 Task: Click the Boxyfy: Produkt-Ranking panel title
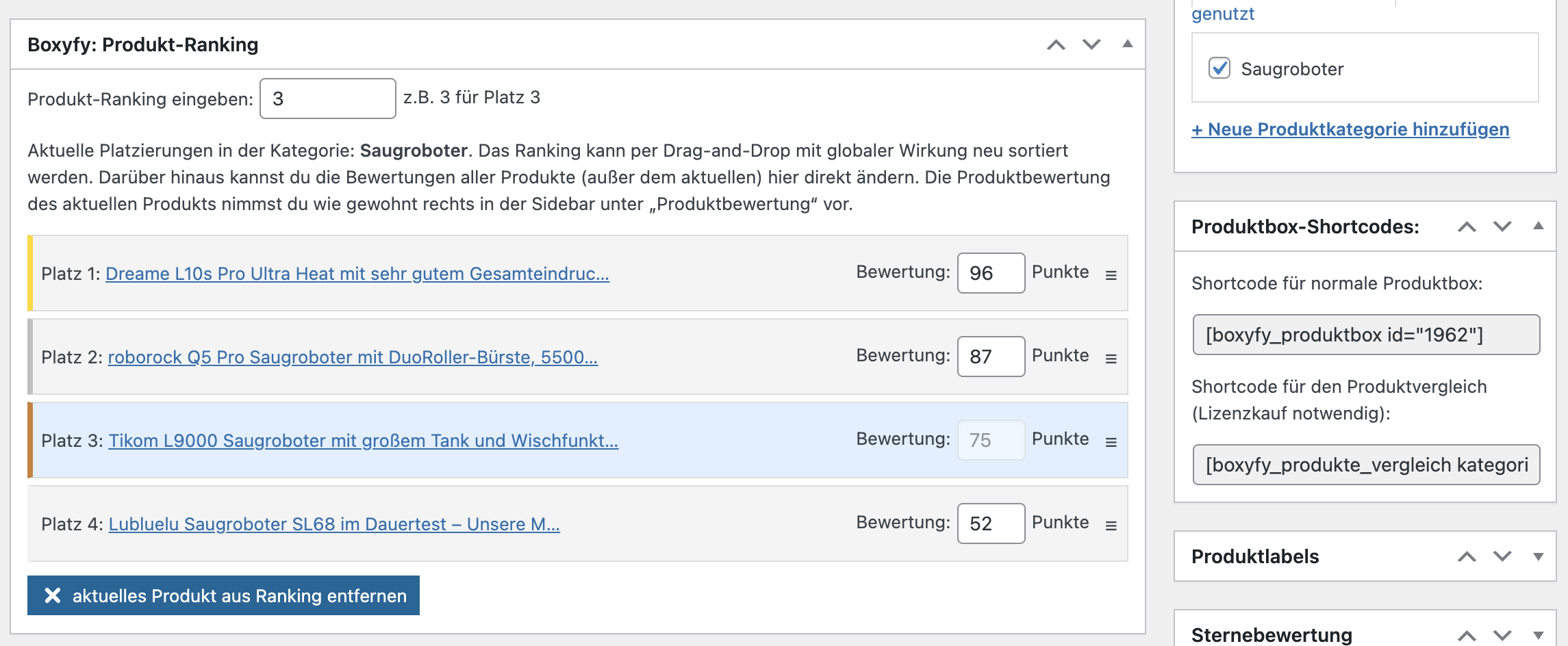pyautogui.click(x=143, y=45)
